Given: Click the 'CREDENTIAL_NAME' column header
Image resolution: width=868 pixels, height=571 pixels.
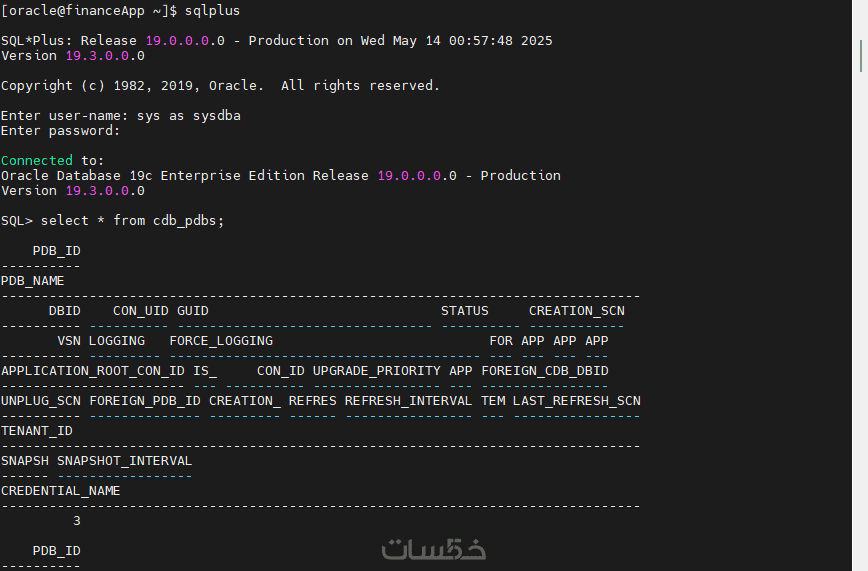Looking at the screenshot, I should [60, 491].
